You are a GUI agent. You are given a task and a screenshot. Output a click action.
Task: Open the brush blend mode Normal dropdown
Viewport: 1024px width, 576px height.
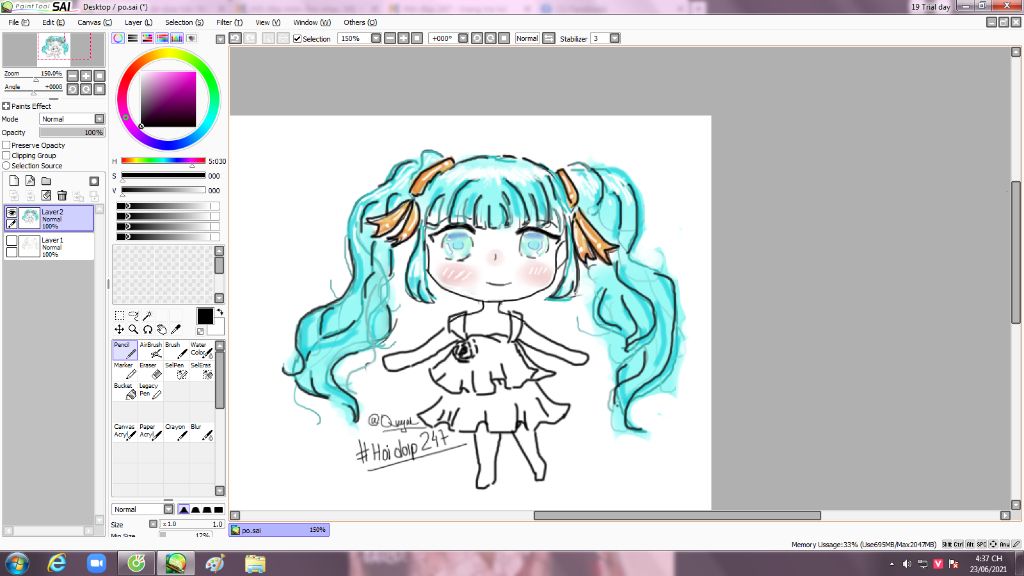tap(142, 509)
